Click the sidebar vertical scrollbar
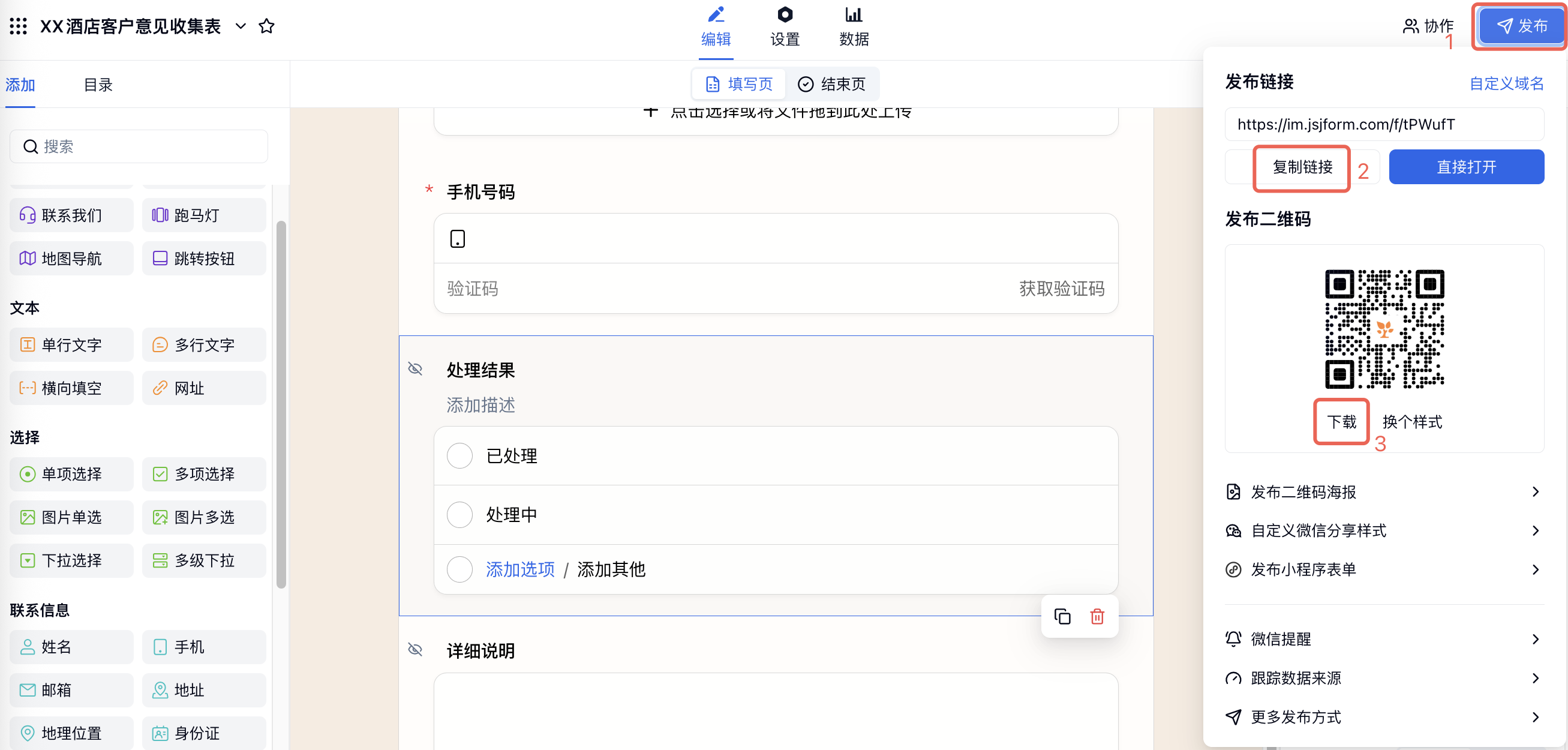Screen dimensions: 1568x750 pyautogui.click(x=281, y=405)
